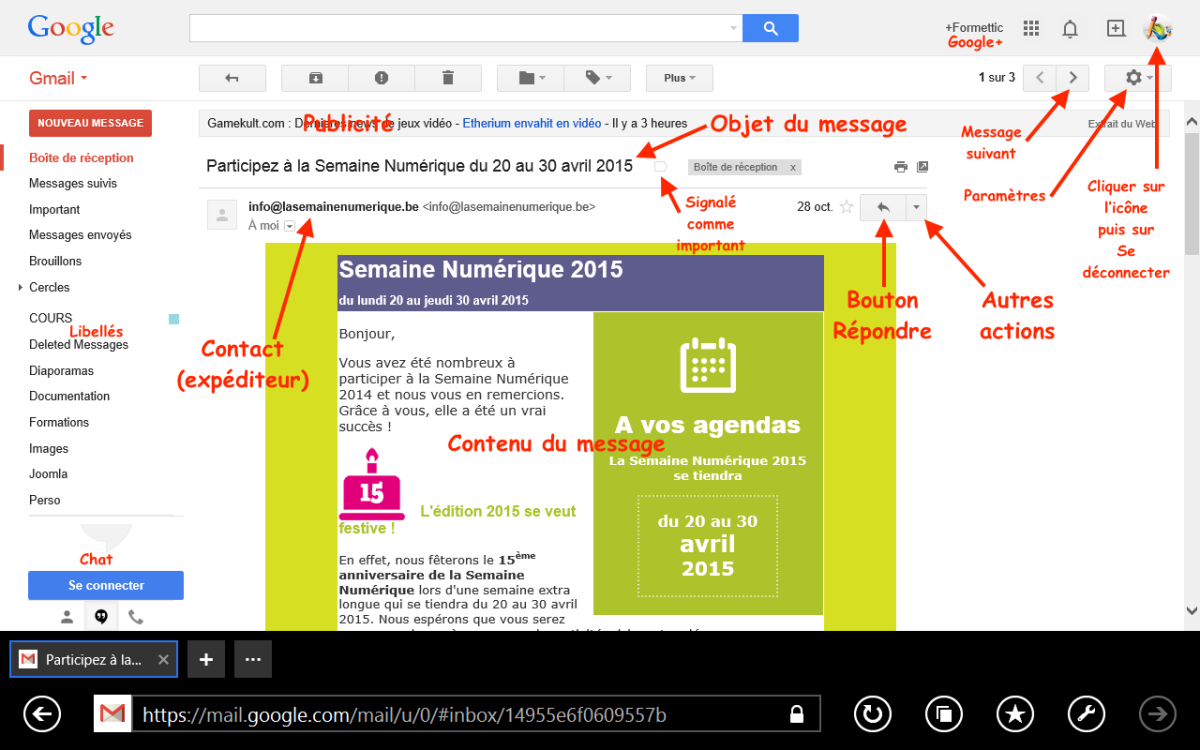Expand the Cercles section
This screenshot has height=750, width=1200.
coord(21,287)
